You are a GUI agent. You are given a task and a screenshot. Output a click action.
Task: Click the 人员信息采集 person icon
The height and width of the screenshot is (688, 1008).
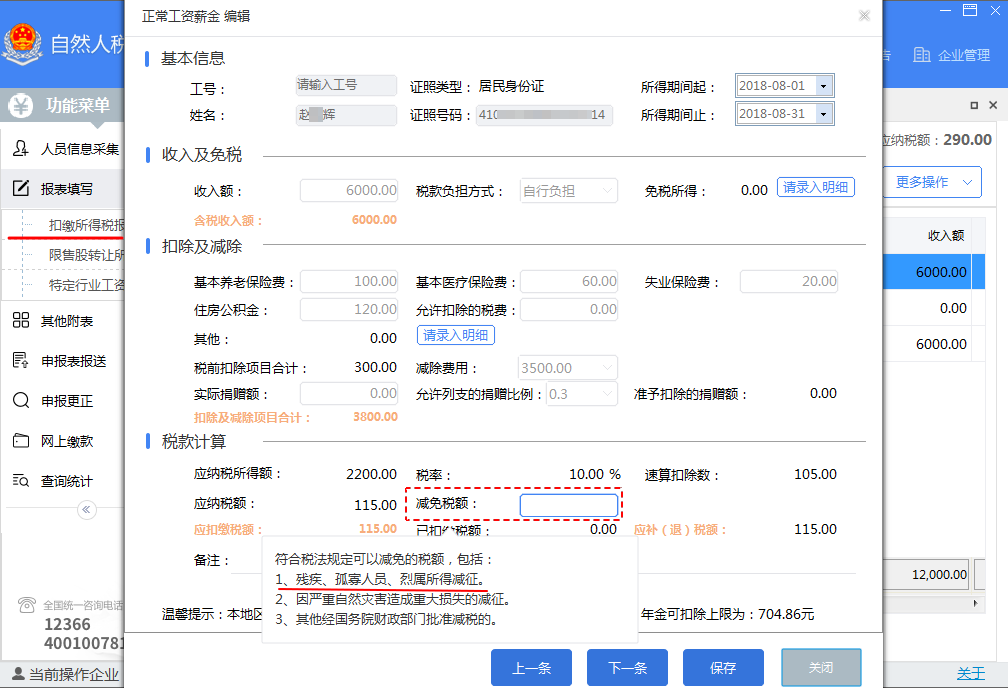(20, 149)
